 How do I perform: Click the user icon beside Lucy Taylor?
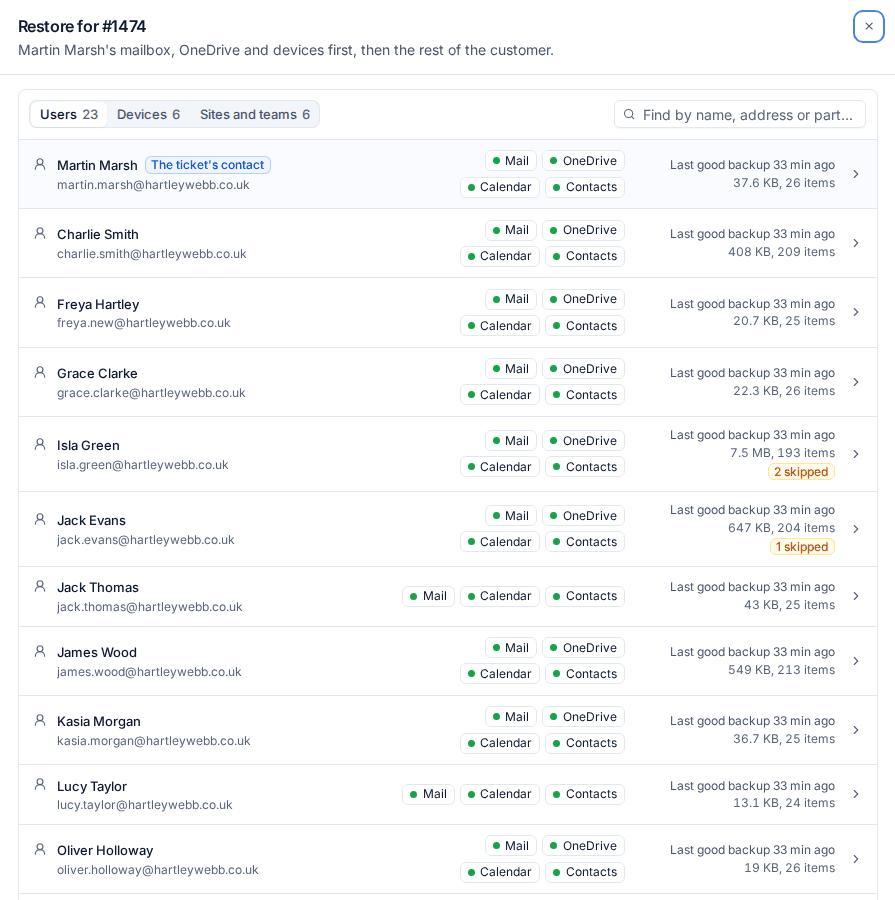(40, 785)
